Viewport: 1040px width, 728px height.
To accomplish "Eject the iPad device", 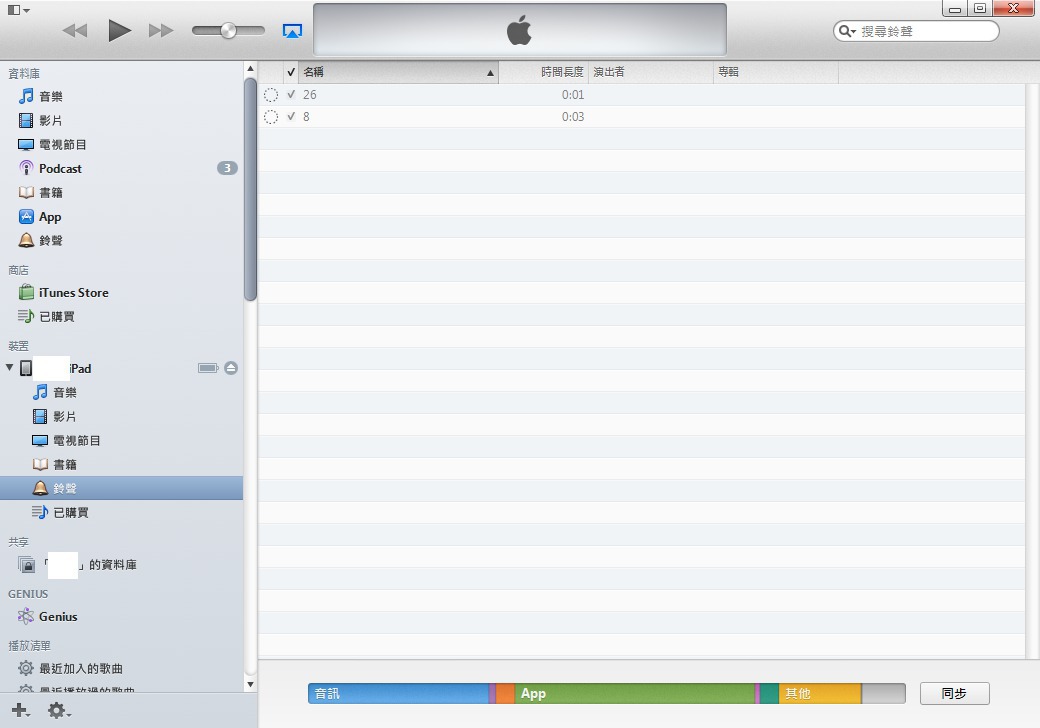I will point(231,368).
